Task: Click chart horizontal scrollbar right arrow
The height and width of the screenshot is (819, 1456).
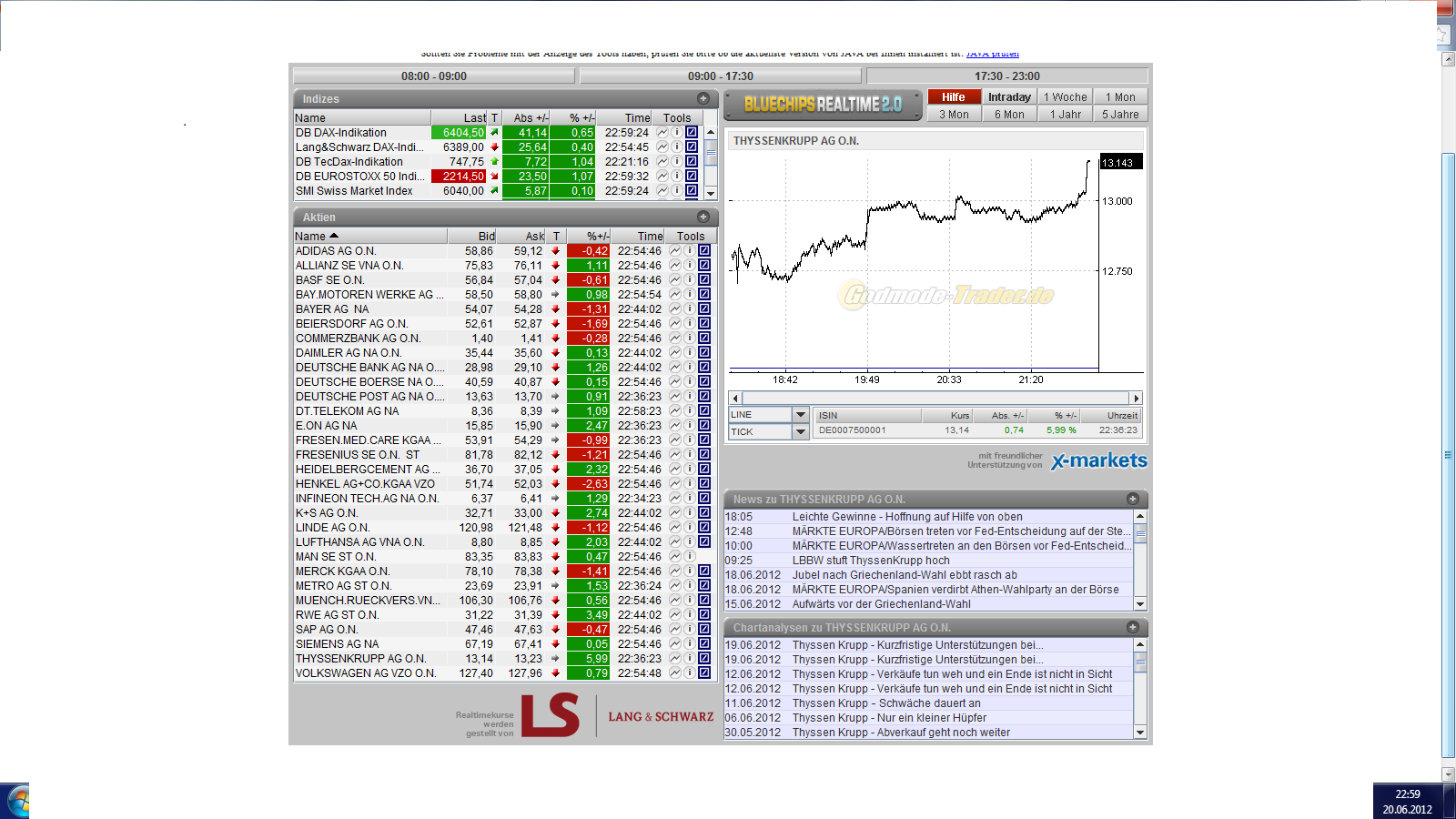Action: pyautogui.click(x=1136, y=399)
